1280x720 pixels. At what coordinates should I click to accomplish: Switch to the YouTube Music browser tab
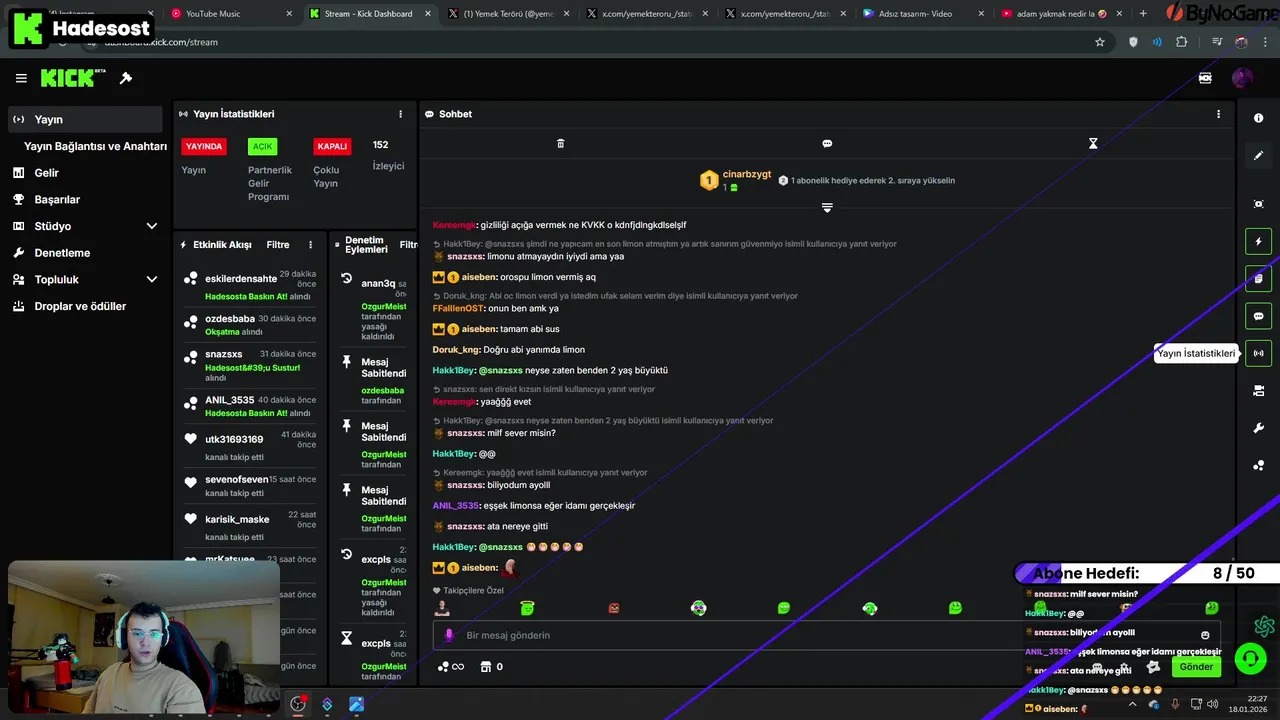point(232,14)
